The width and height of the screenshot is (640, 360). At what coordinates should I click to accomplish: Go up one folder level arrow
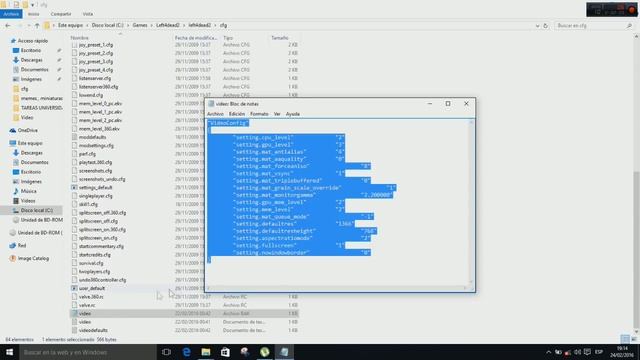pos(37,25)
